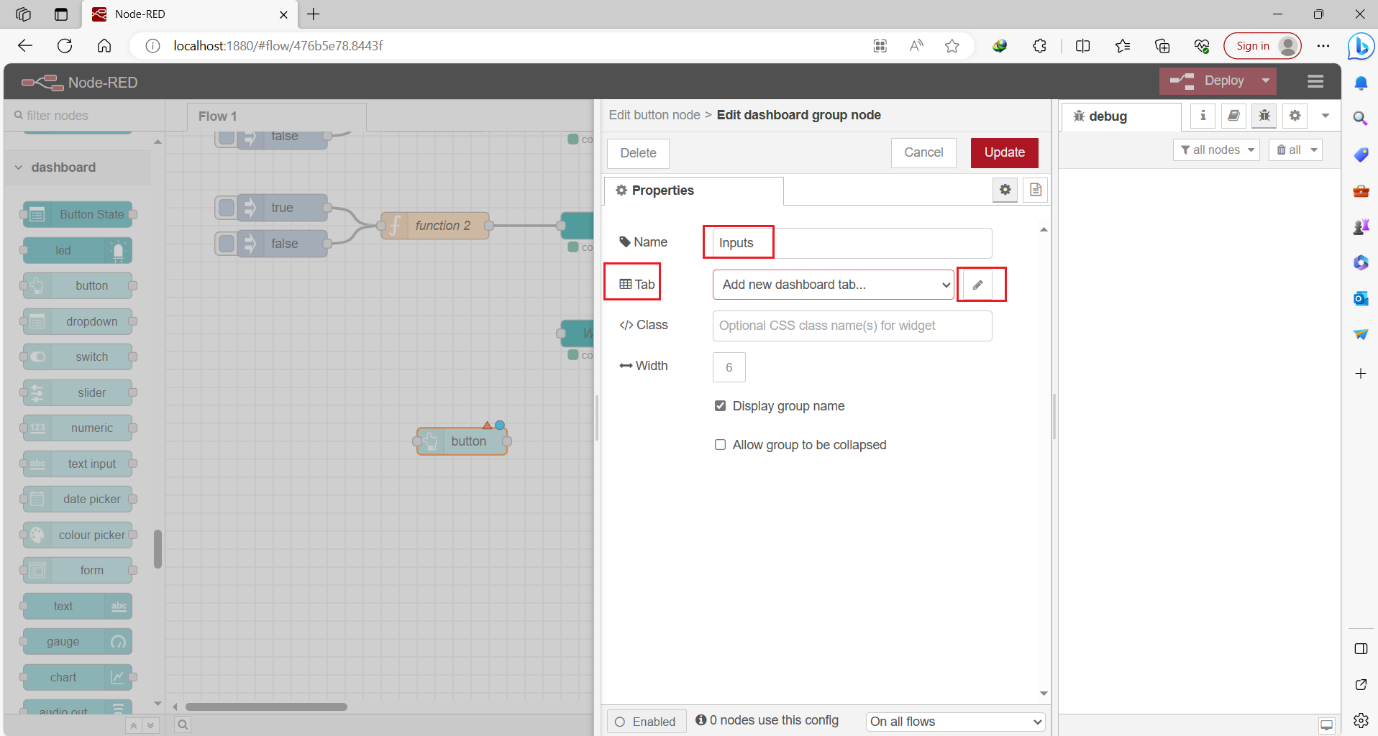Check Allow group to be collapsed
The image size is (1378, 736).
(721, 444)
